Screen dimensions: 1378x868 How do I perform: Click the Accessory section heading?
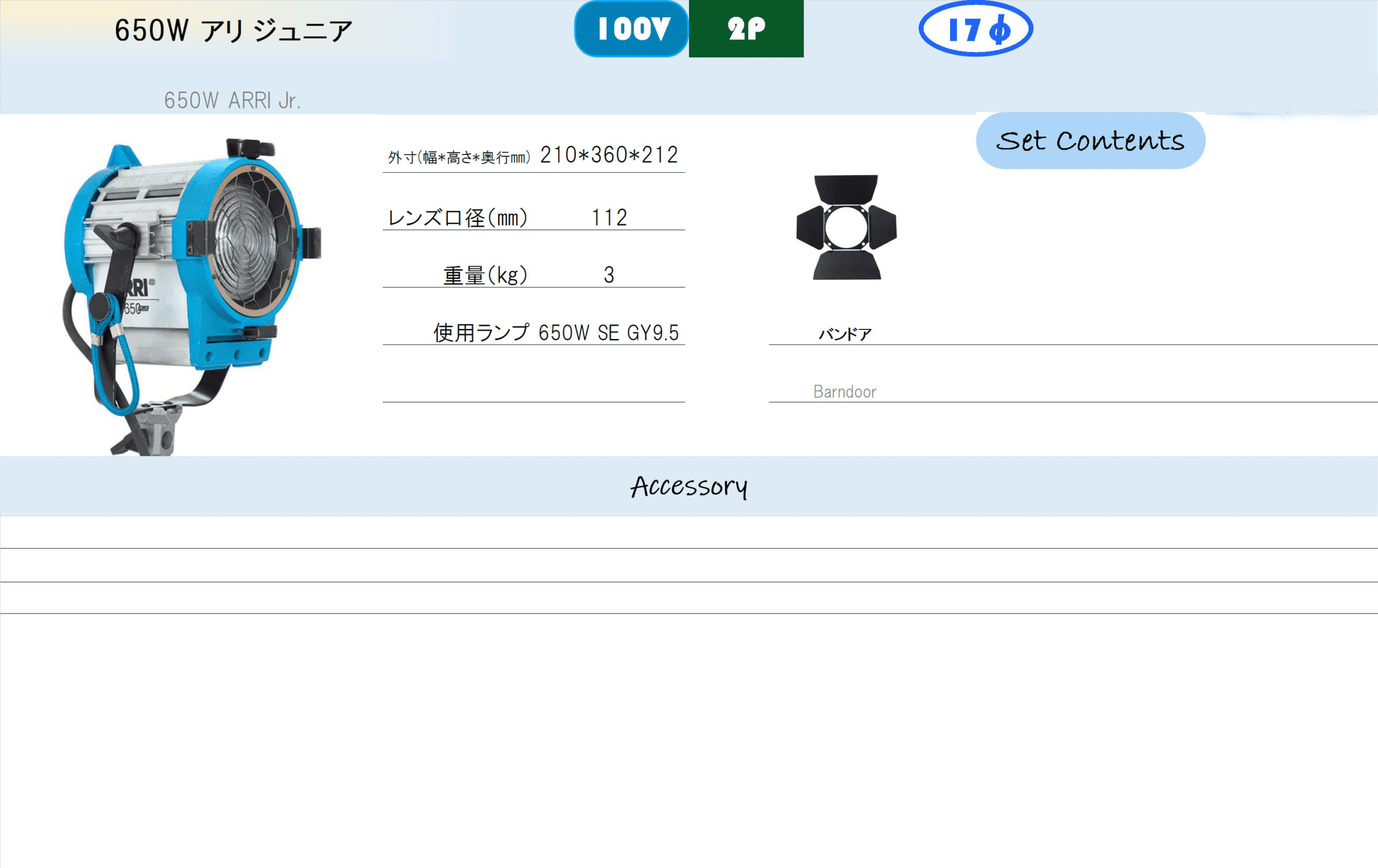coord(689,487)
